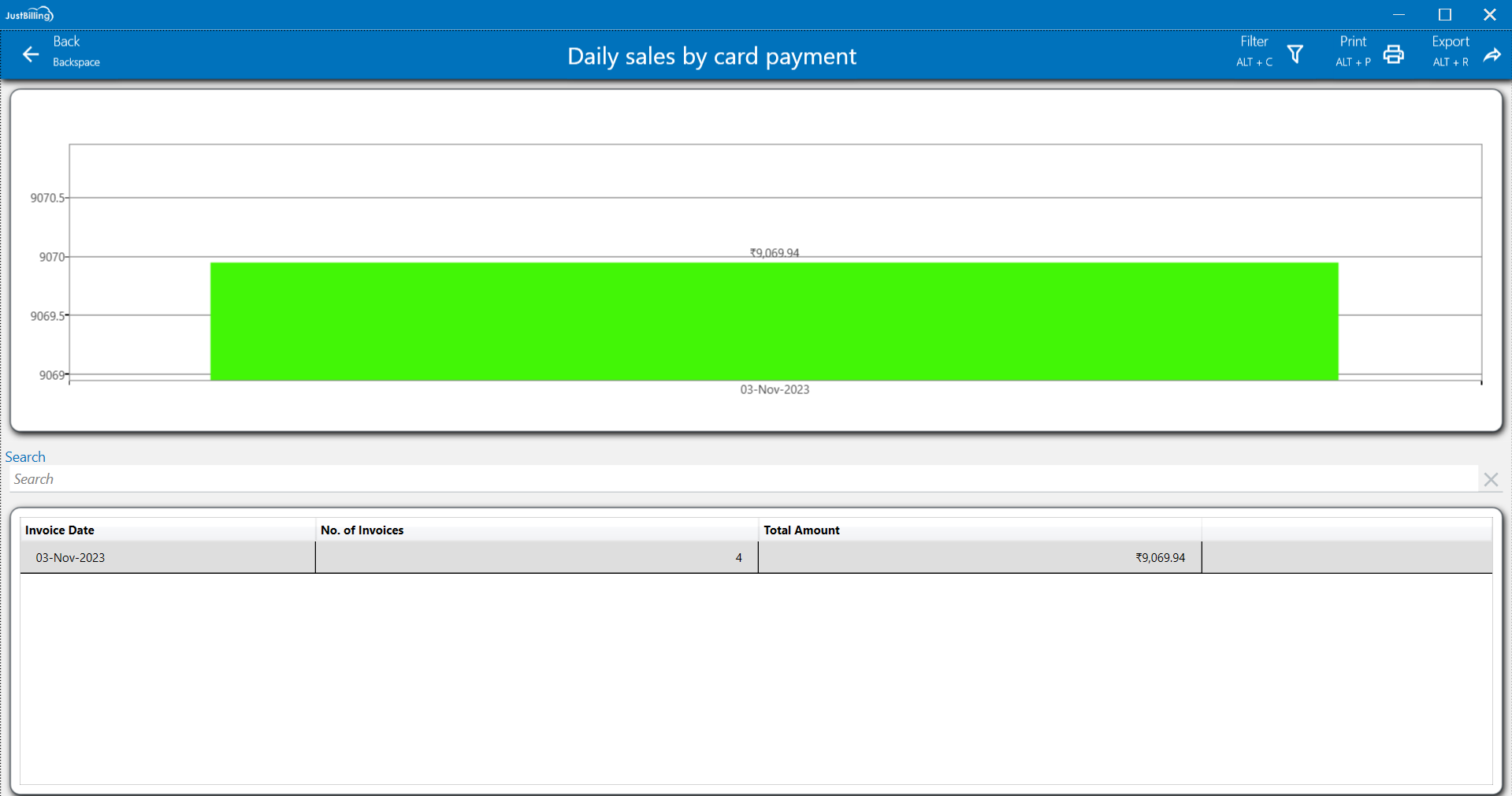This screenshot has width=1512, height=796.
Task: Focus the Search input field
Action: coord(741,479)
